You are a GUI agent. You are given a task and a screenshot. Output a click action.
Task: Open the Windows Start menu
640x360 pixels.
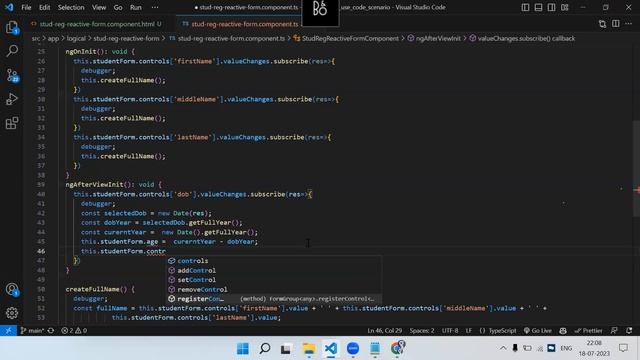click(242, 348)
